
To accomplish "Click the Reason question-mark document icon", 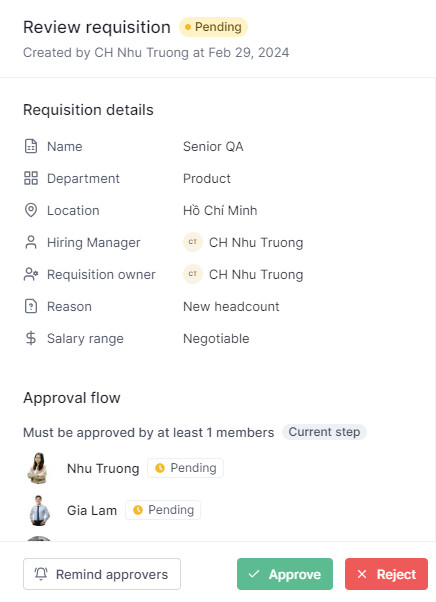I will pyautogui.click(x=31, y=306).
